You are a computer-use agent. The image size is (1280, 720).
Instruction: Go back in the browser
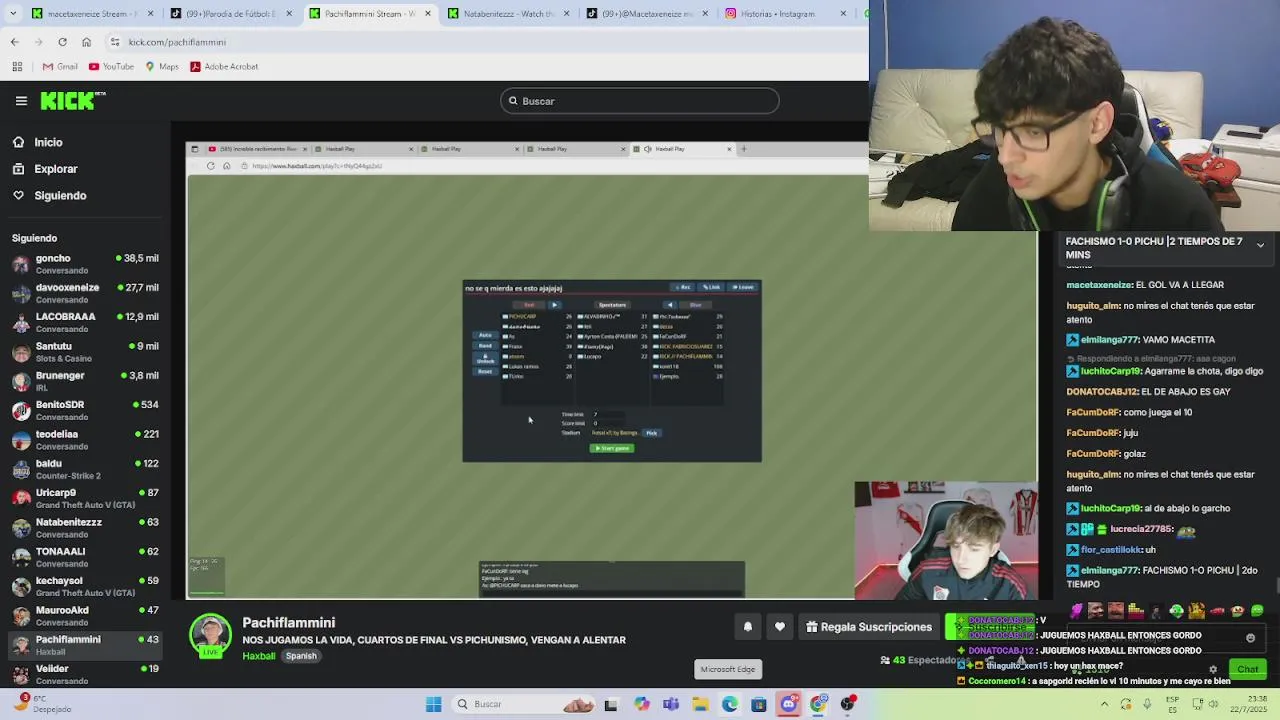point(15,42)
